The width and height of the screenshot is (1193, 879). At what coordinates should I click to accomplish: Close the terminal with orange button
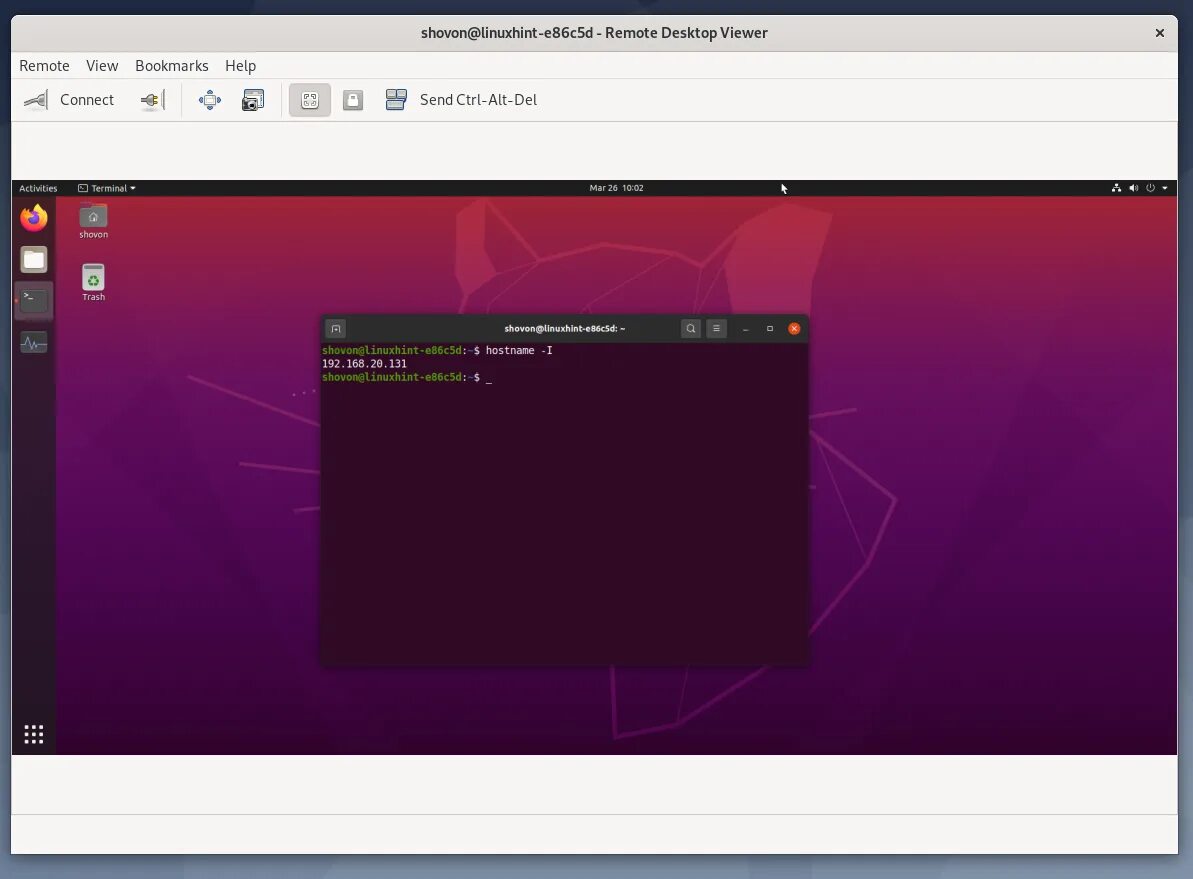(x=794, y=329)
